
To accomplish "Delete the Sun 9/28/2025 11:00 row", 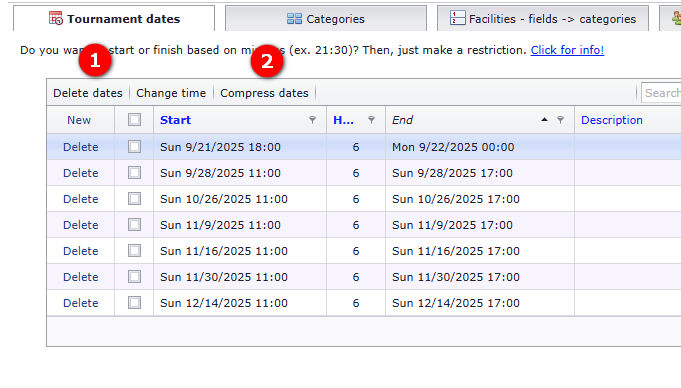I will tap(81, 173).
